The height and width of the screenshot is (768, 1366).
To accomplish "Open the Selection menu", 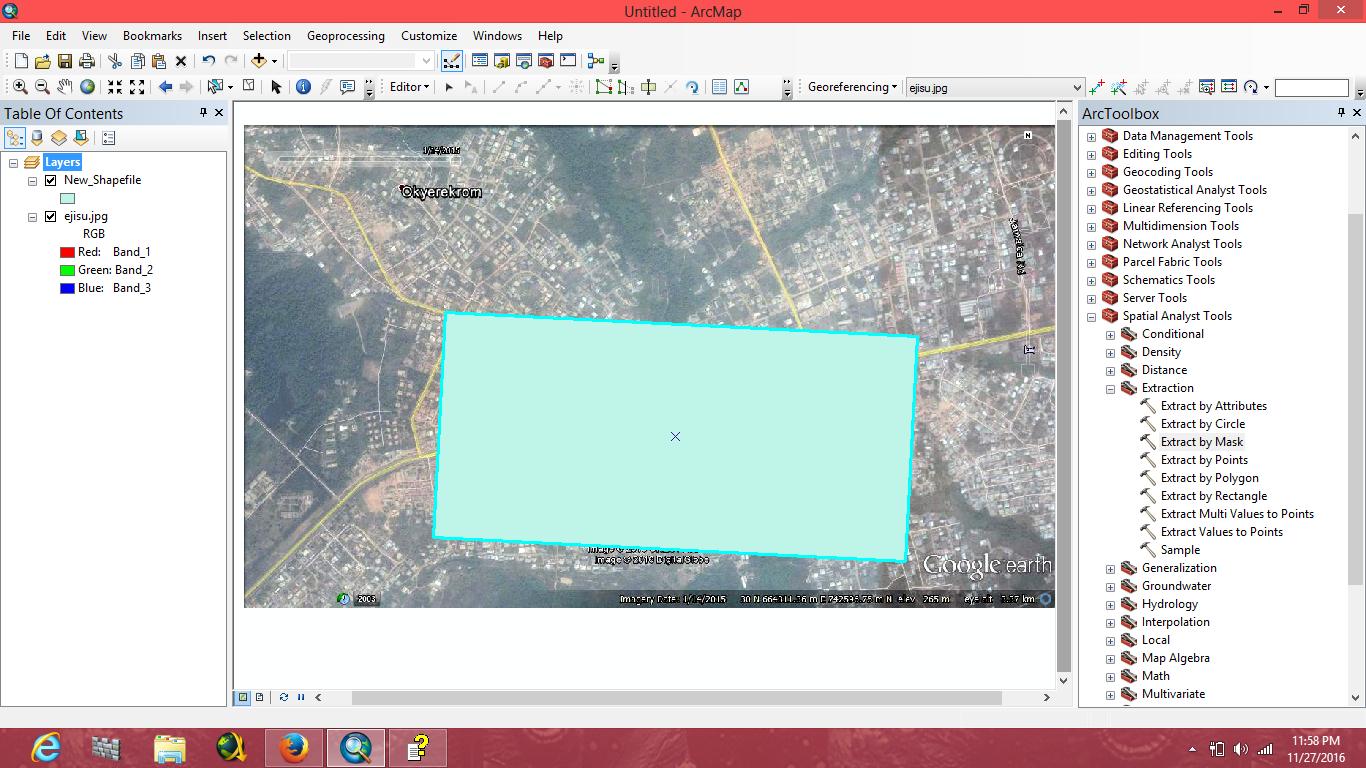I will point(267,35).
